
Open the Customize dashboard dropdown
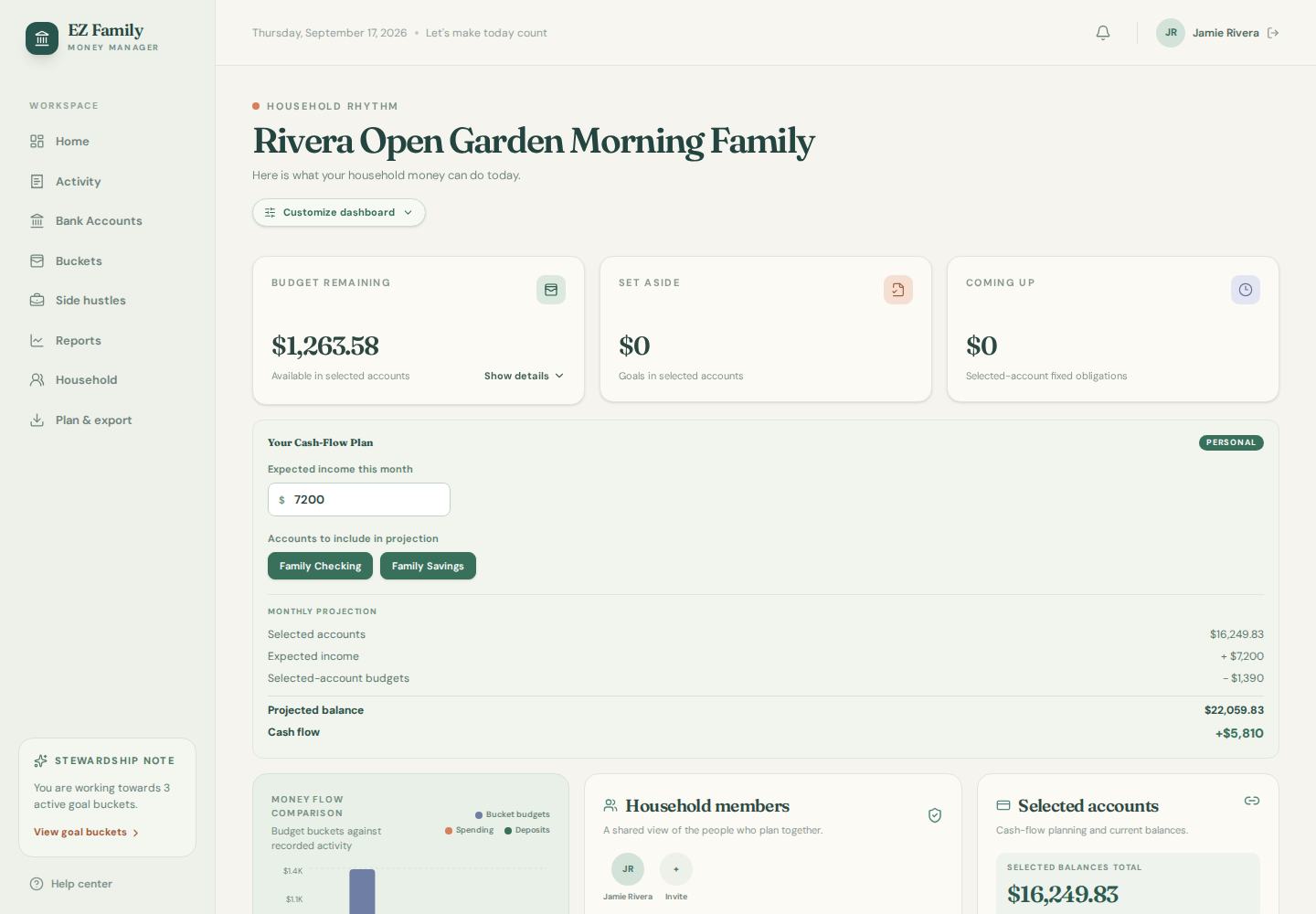(x=339, y=213)
